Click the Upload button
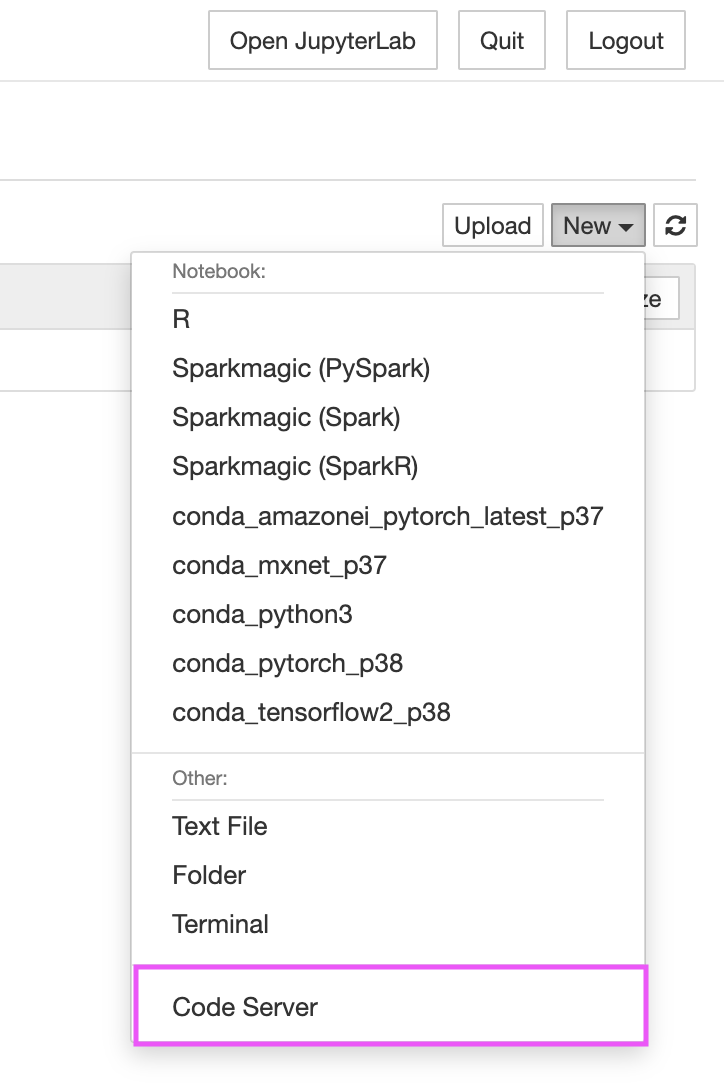Viewport: 724px width, 1088px height. coord(493,225)
